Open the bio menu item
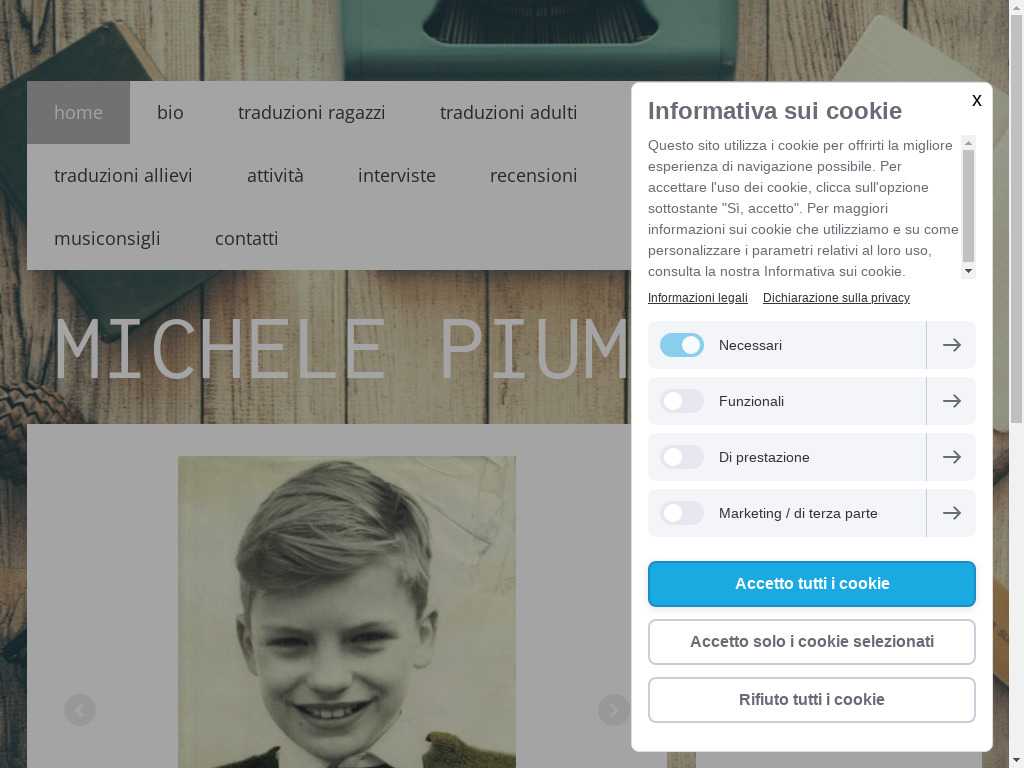1024x768 pixels. coord(170,112)
